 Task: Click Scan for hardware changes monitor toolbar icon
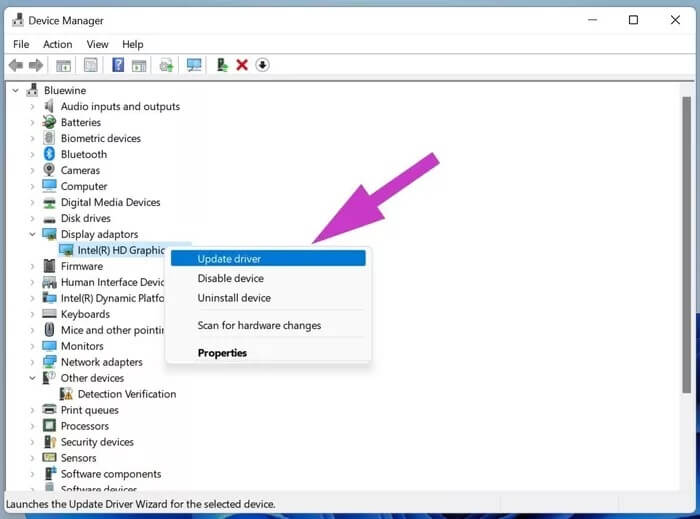click(194, 65)
